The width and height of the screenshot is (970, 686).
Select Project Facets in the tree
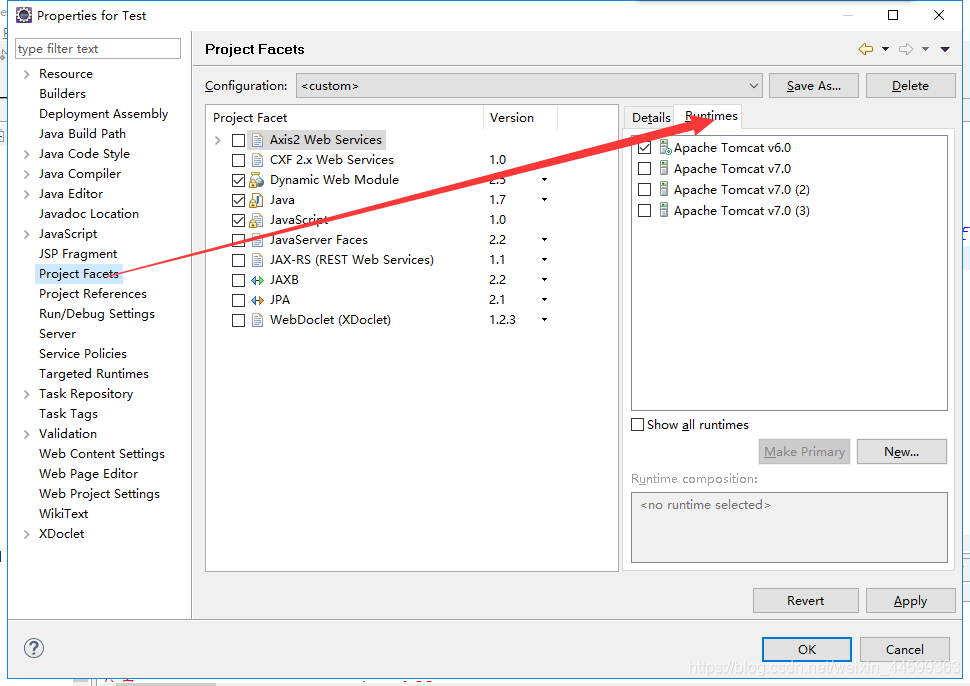[79, 273]
